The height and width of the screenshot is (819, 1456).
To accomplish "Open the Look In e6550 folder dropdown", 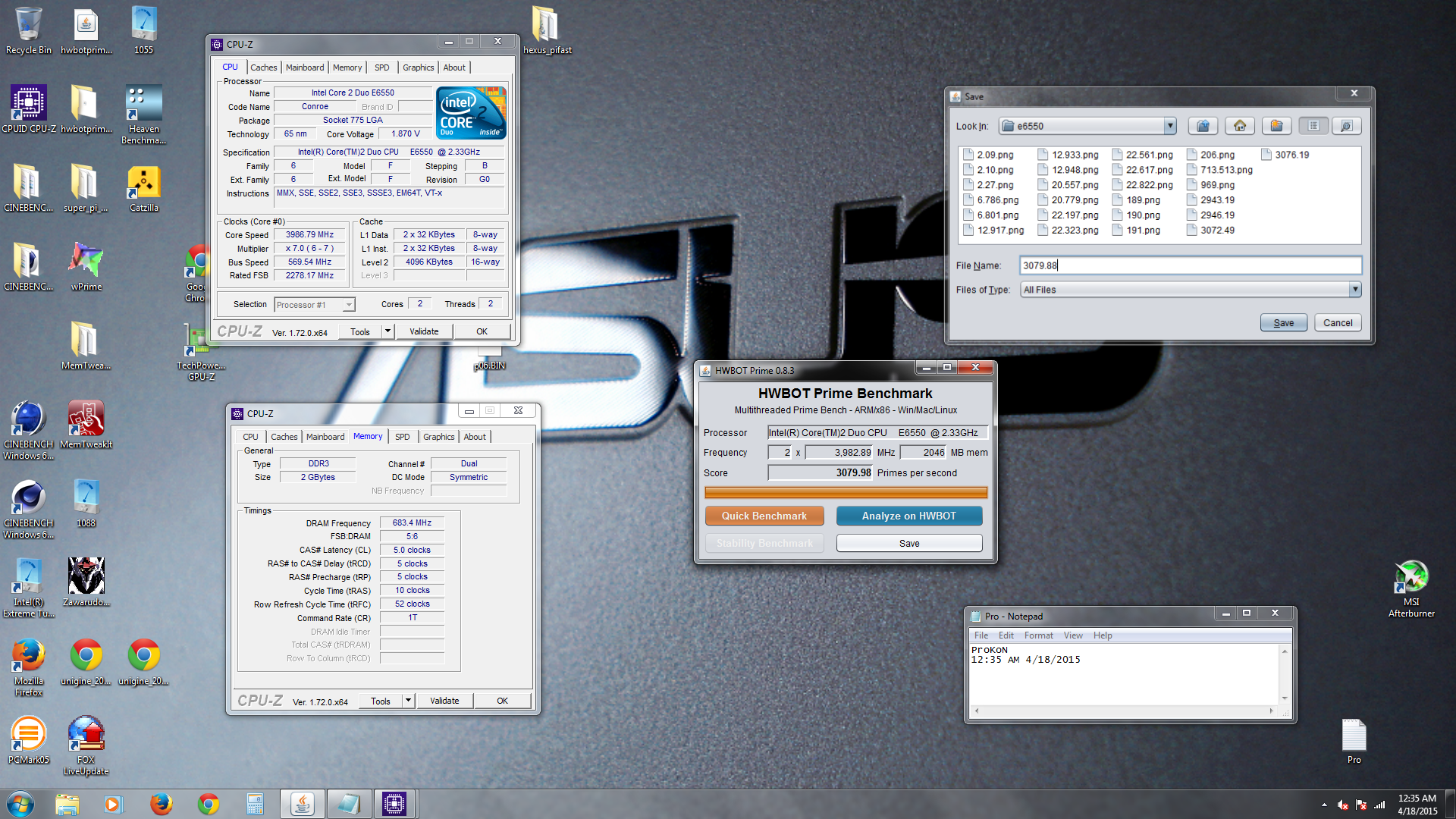I will [x=1170, y=126].
